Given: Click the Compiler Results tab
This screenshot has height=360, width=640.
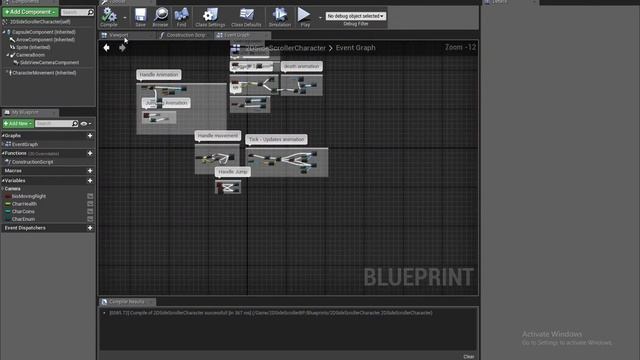Looking at the screenshot, I should pyautogui.click(x=127, y=302).
